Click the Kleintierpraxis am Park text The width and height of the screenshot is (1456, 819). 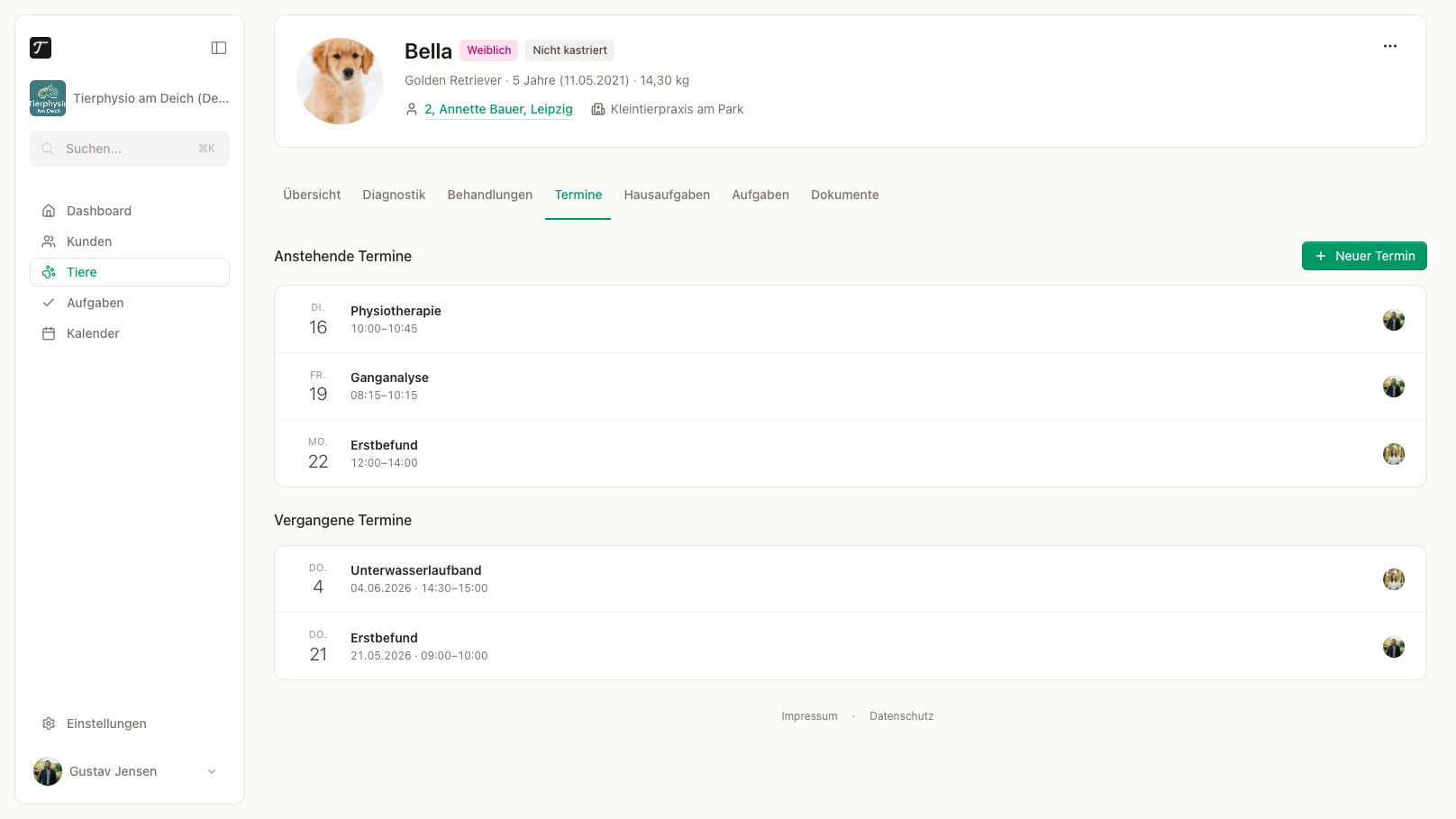(677, 109)
